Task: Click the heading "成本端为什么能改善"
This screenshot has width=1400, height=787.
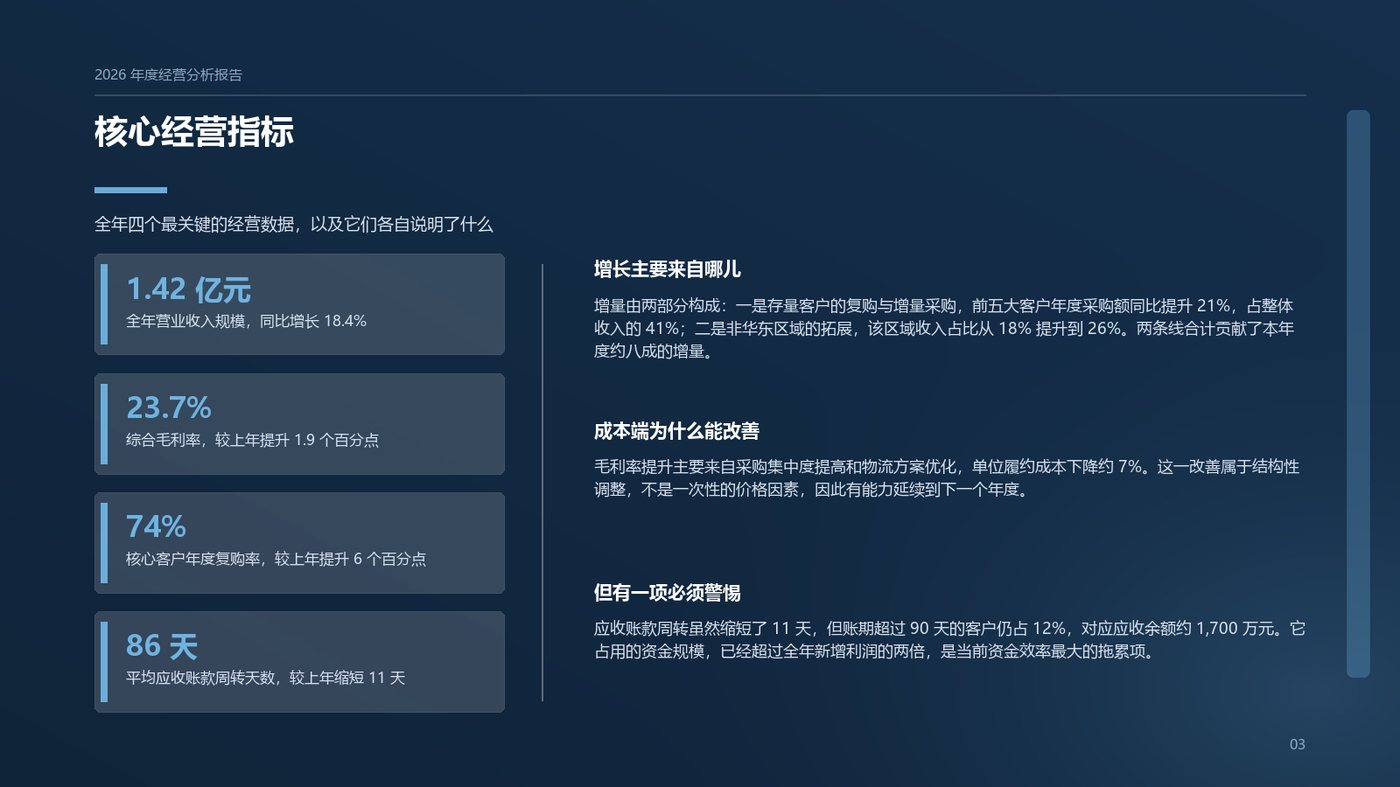Action: point(677,431)
